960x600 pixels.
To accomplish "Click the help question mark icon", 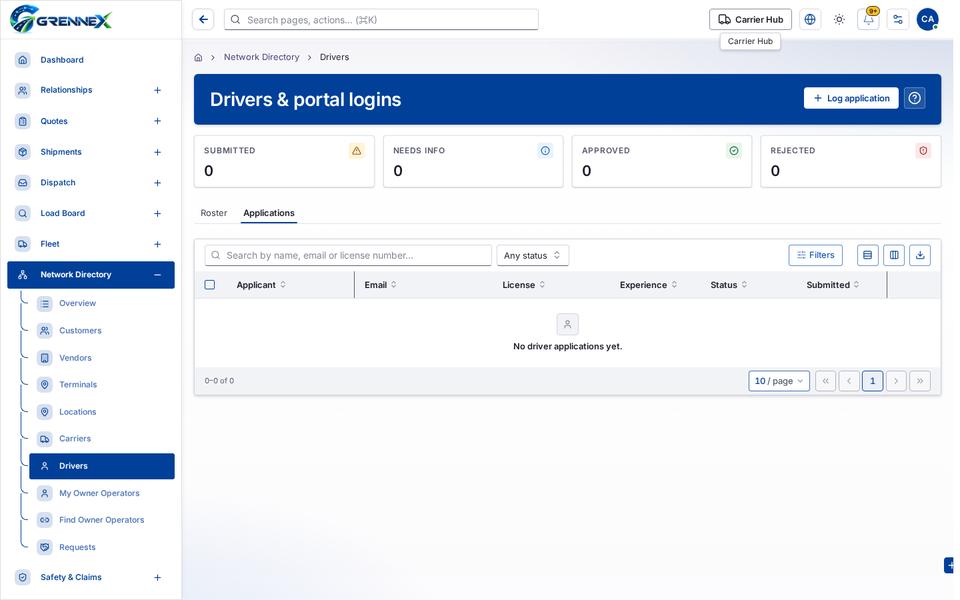I will (x=914, y=98).
